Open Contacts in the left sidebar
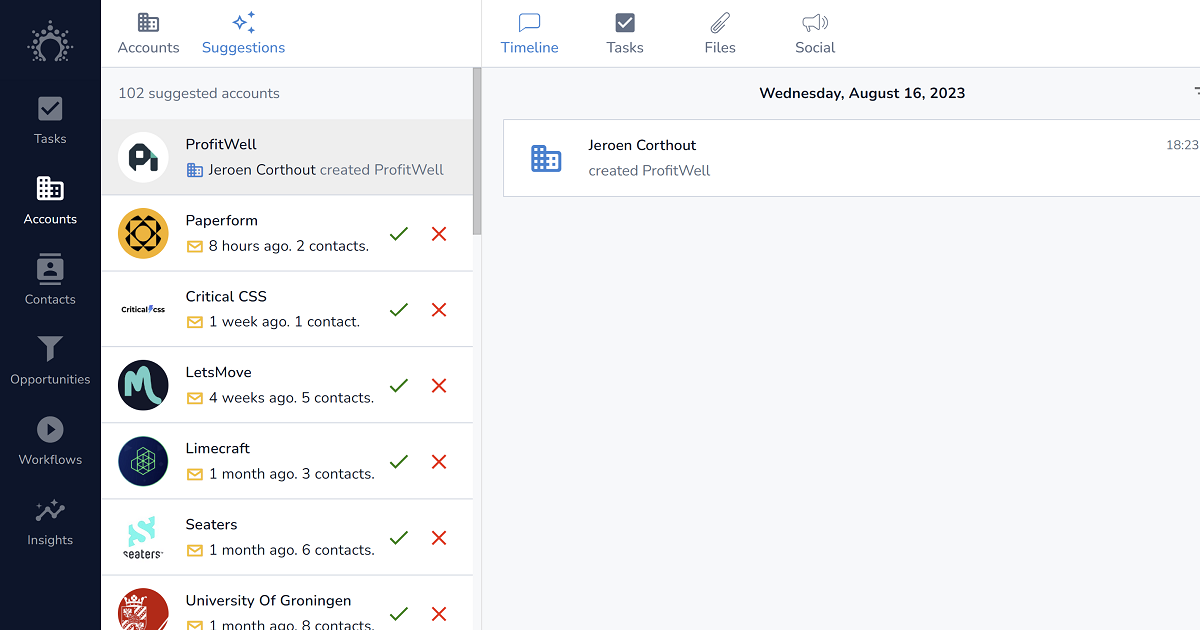This screenshot has width=1200, height=630. click(50, 280)
